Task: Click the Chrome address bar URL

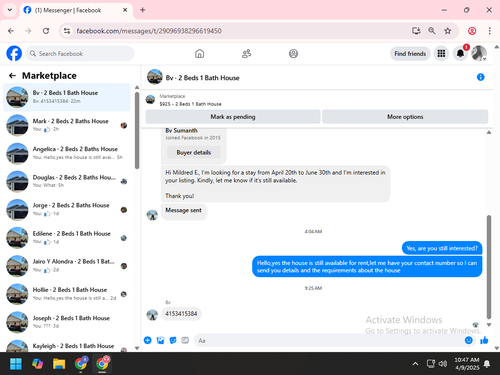Action: tap(149, 31)
